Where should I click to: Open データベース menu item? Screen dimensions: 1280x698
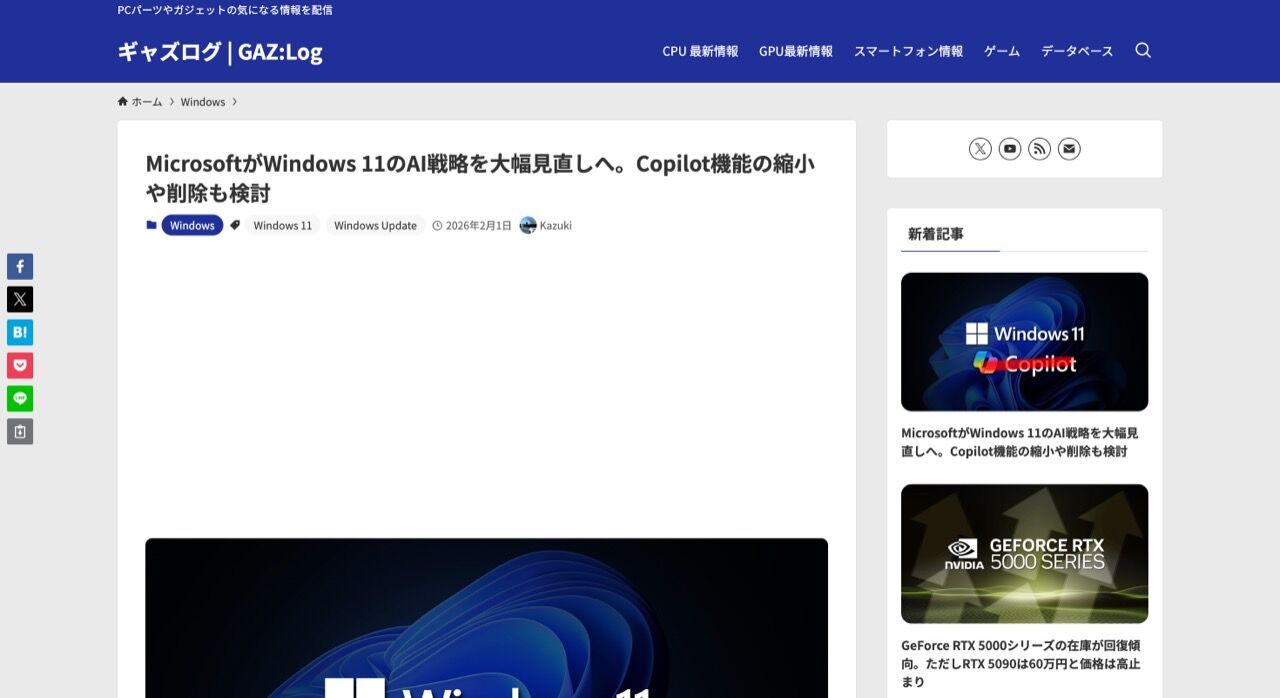[1077, 51]
